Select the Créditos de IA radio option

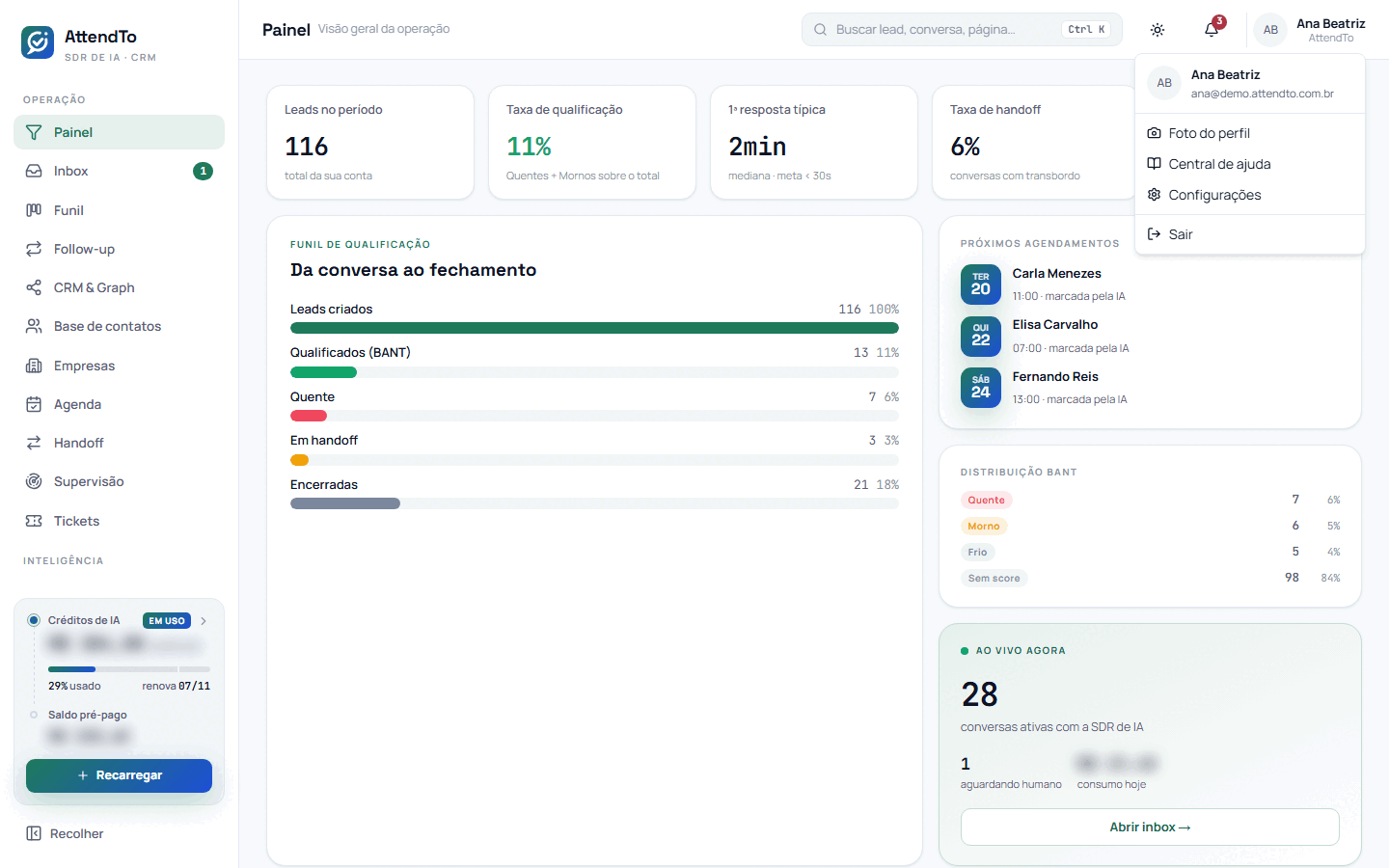pyautogui.click(x=34, y=620)
